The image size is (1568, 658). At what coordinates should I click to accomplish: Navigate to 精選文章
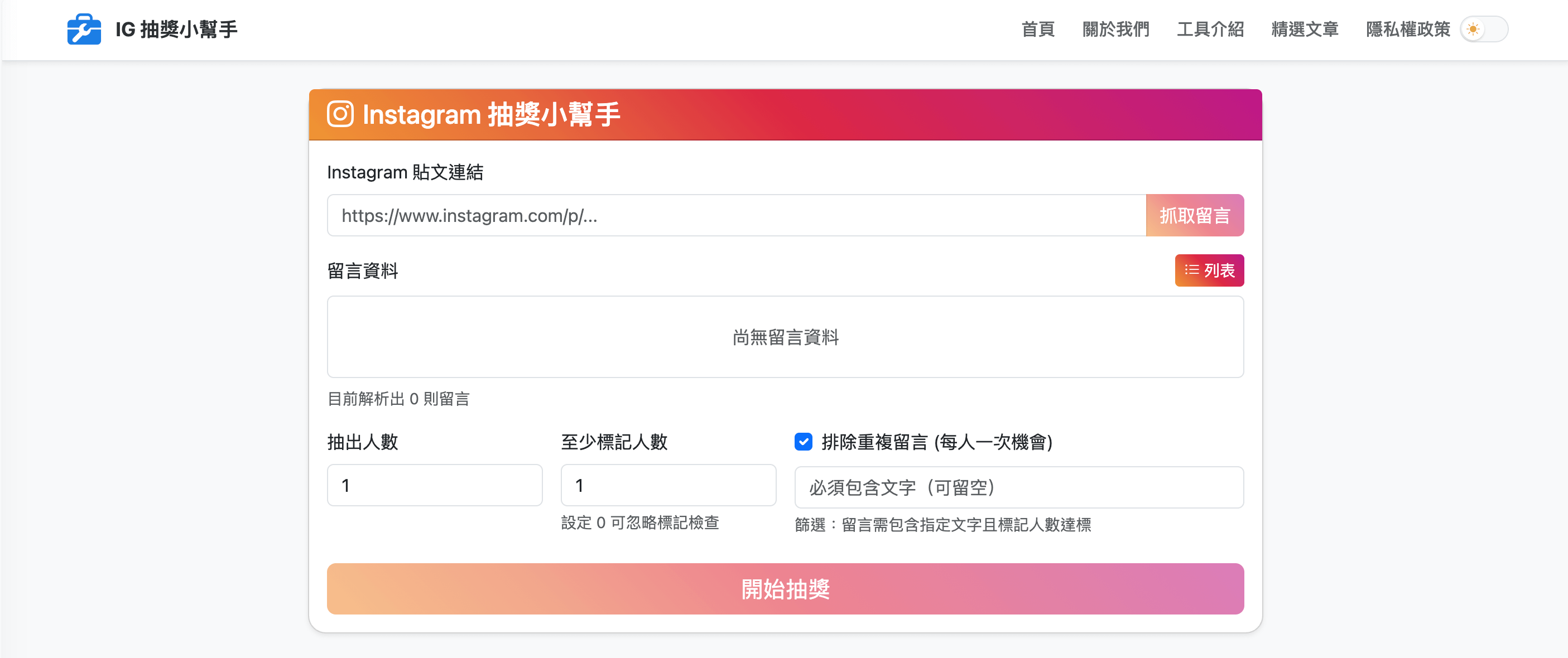[x=1305, y=29]
